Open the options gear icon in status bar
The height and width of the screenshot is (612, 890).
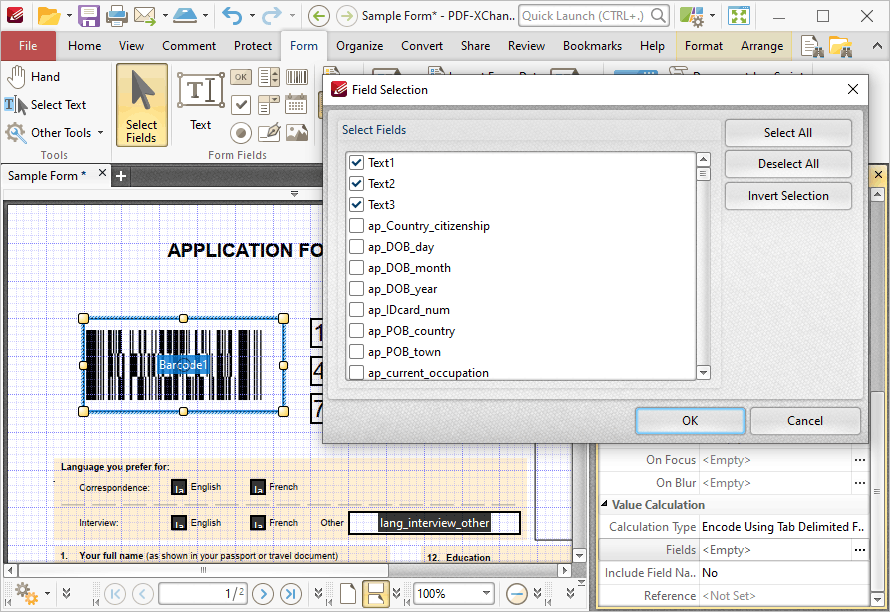point(26,594)
